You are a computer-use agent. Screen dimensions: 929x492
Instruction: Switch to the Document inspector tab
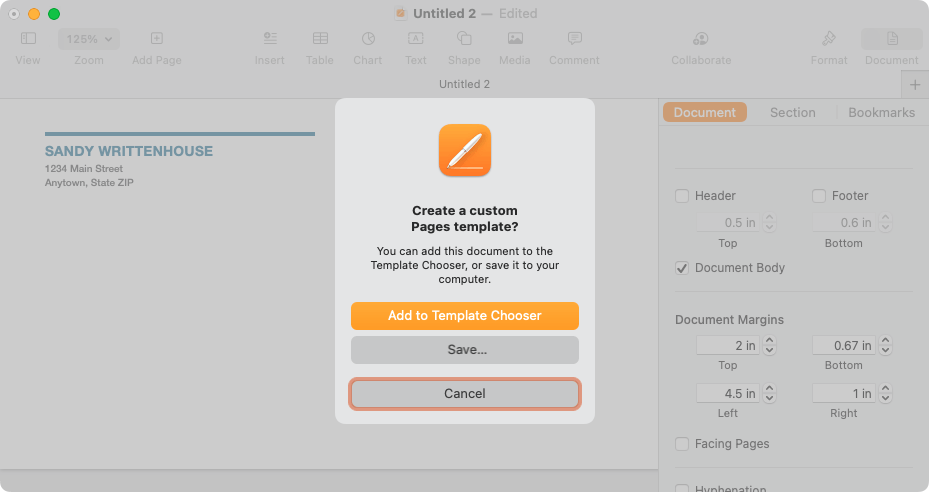coord(704,112)
